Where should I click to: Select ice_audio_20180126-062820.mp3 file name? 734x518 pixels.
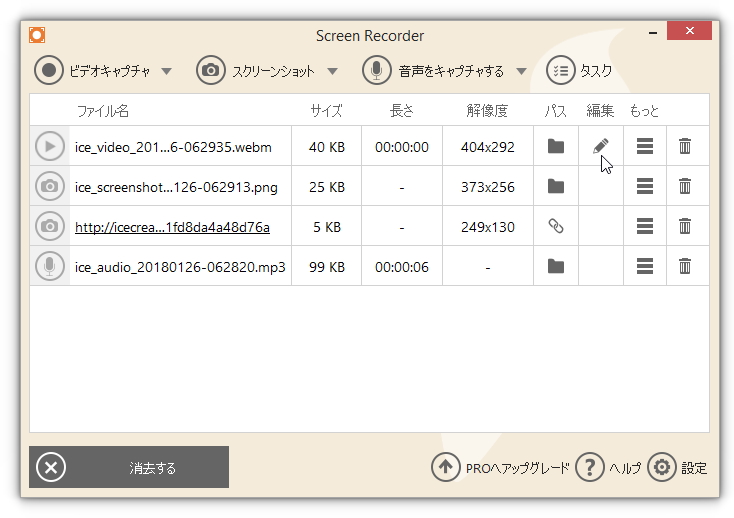pos(180,267)
